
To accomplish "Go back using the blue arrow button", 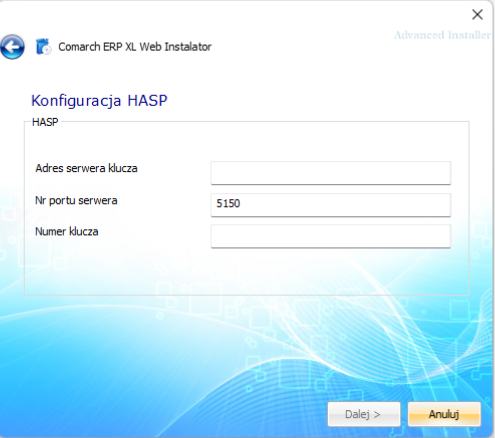I will tap(12, 47).
